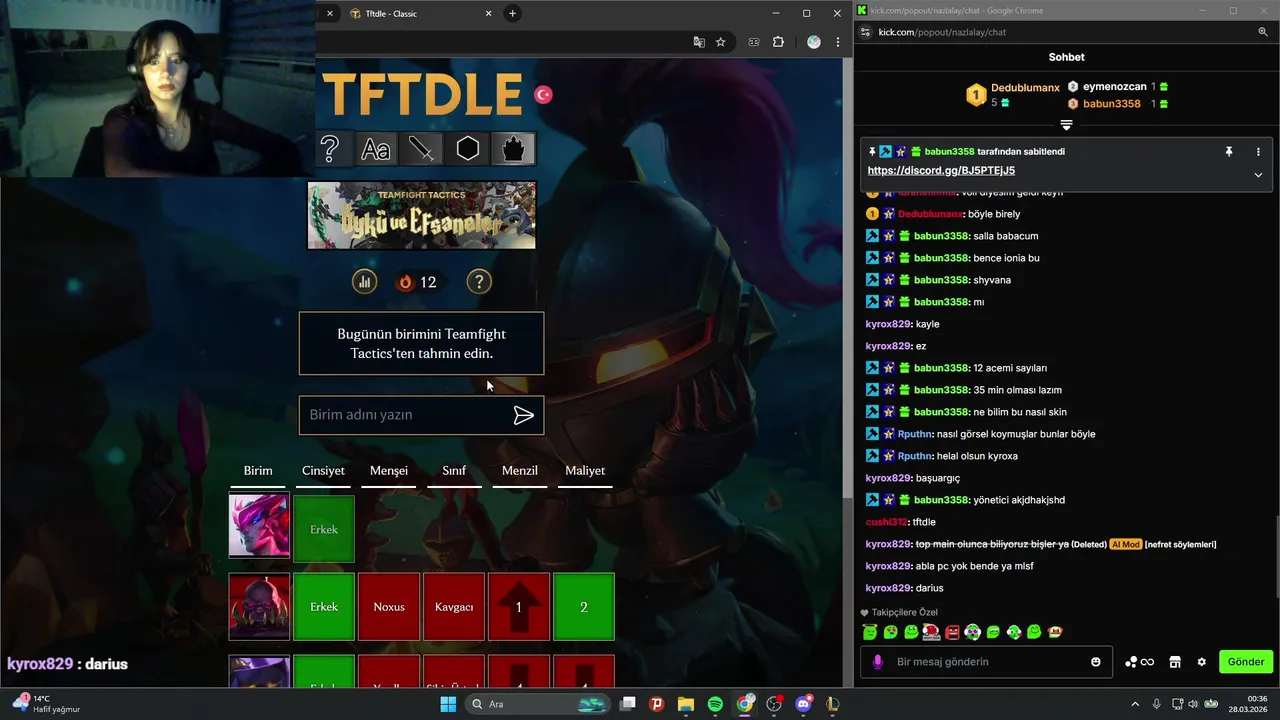Click babun3358 in the top gifters leaderboard
1280x720 pixels.
coord(1111,104)
